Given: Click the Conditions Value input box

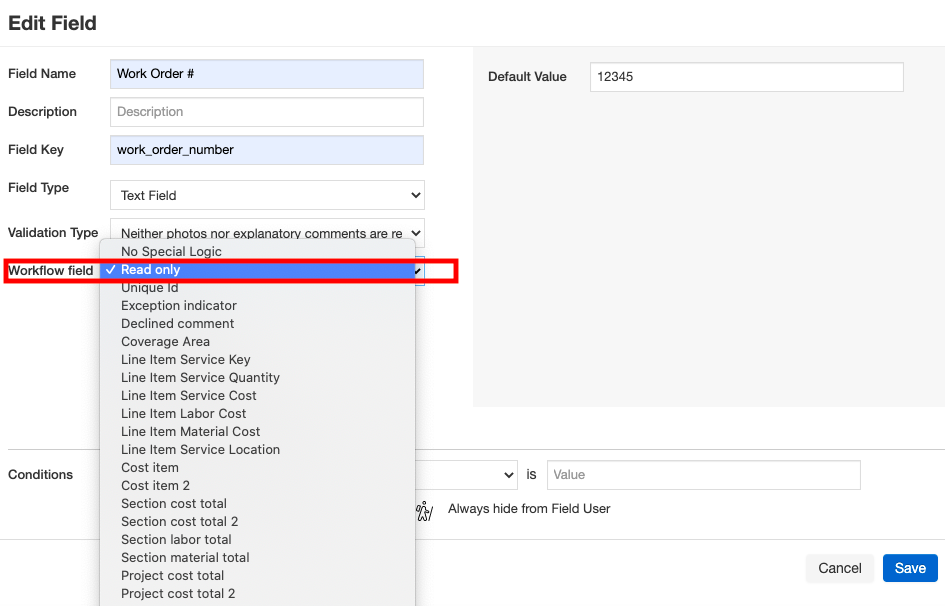Looking at the screenshot, I should (x=703, y=475).
